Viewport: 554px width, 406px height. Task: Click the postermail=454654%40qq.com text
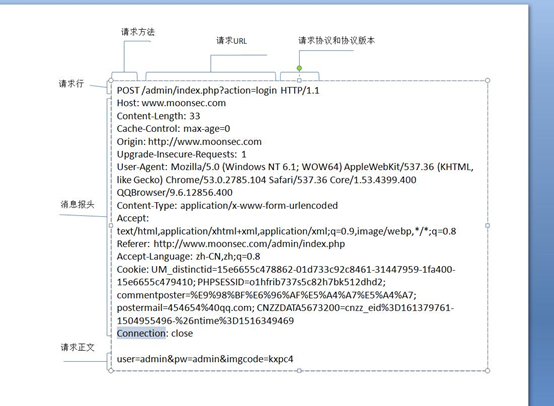[x=185, y=308]
